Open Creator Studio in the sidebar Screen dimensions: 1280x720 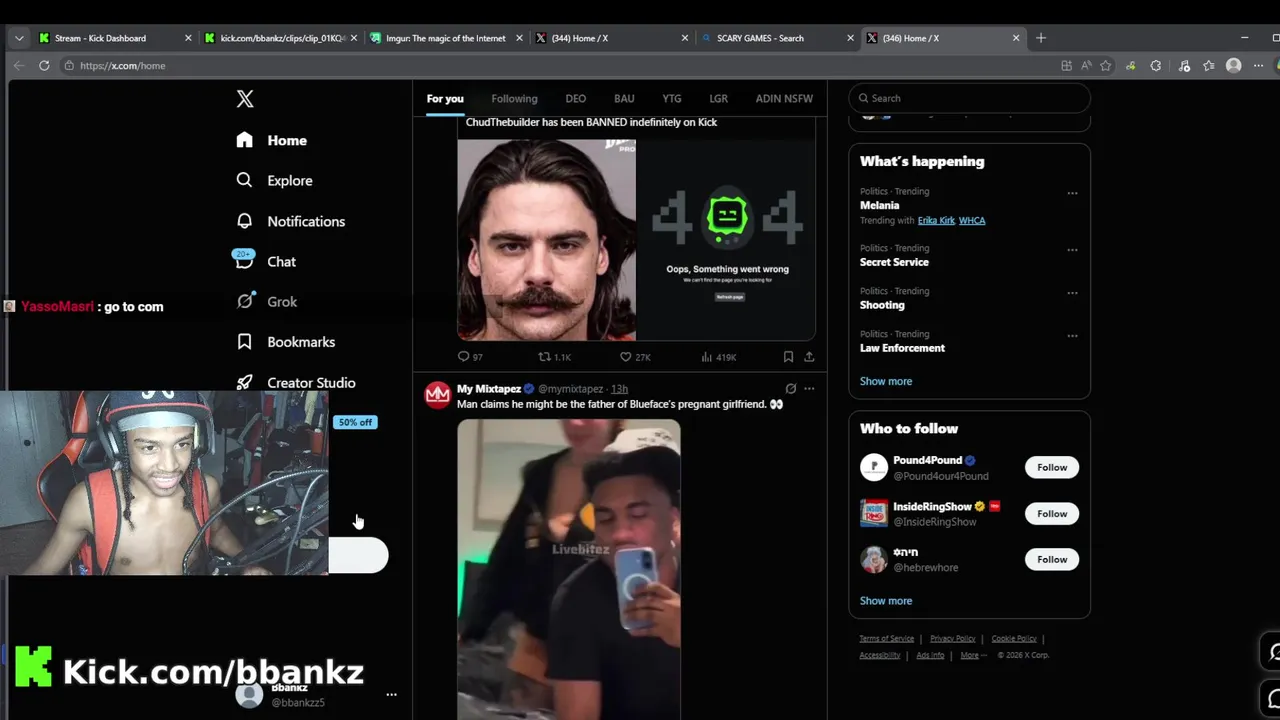click(x=295, y=383)
